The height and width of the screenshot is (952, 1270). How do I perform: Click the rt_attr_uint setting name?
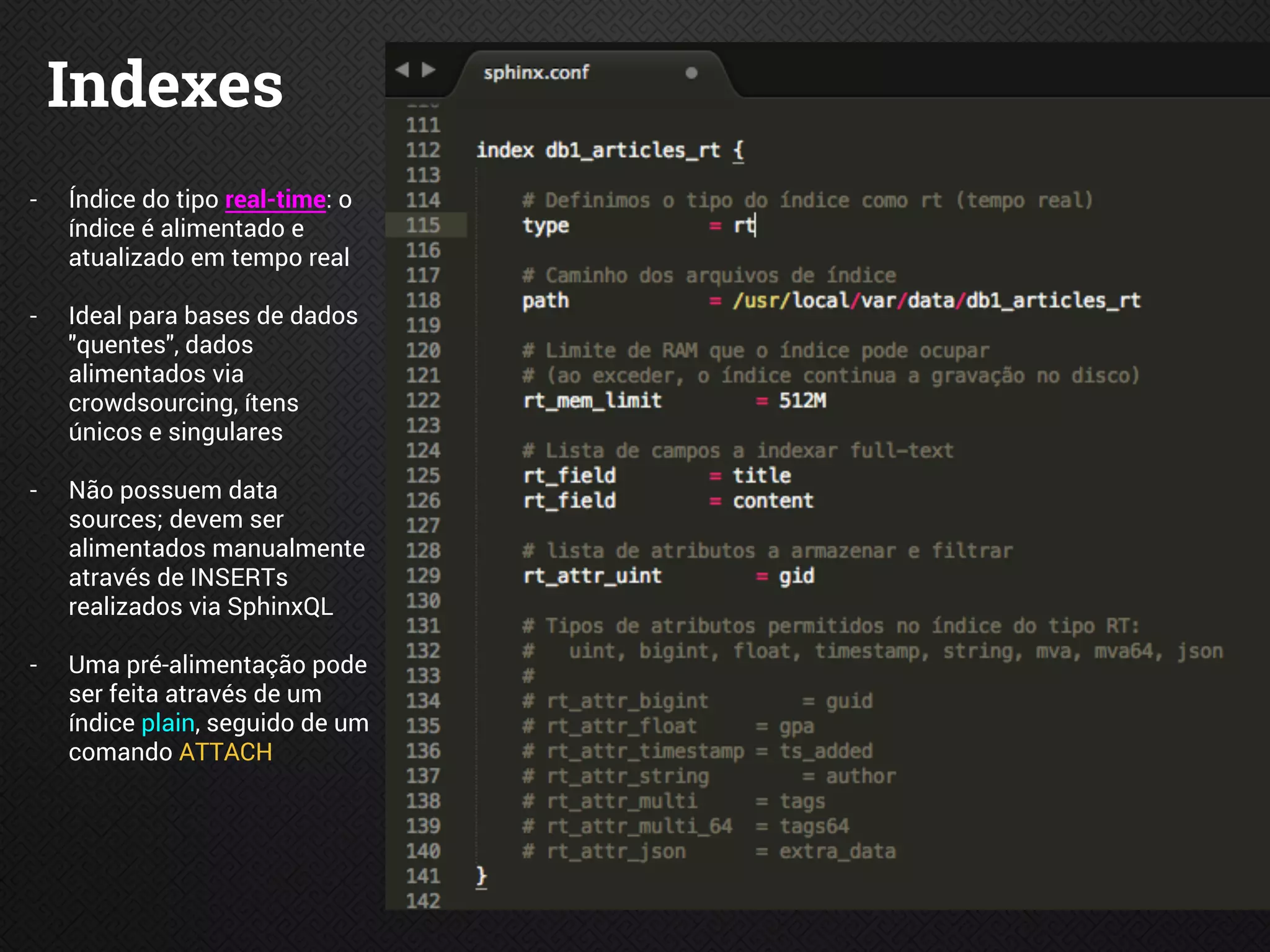pos(592,576)
